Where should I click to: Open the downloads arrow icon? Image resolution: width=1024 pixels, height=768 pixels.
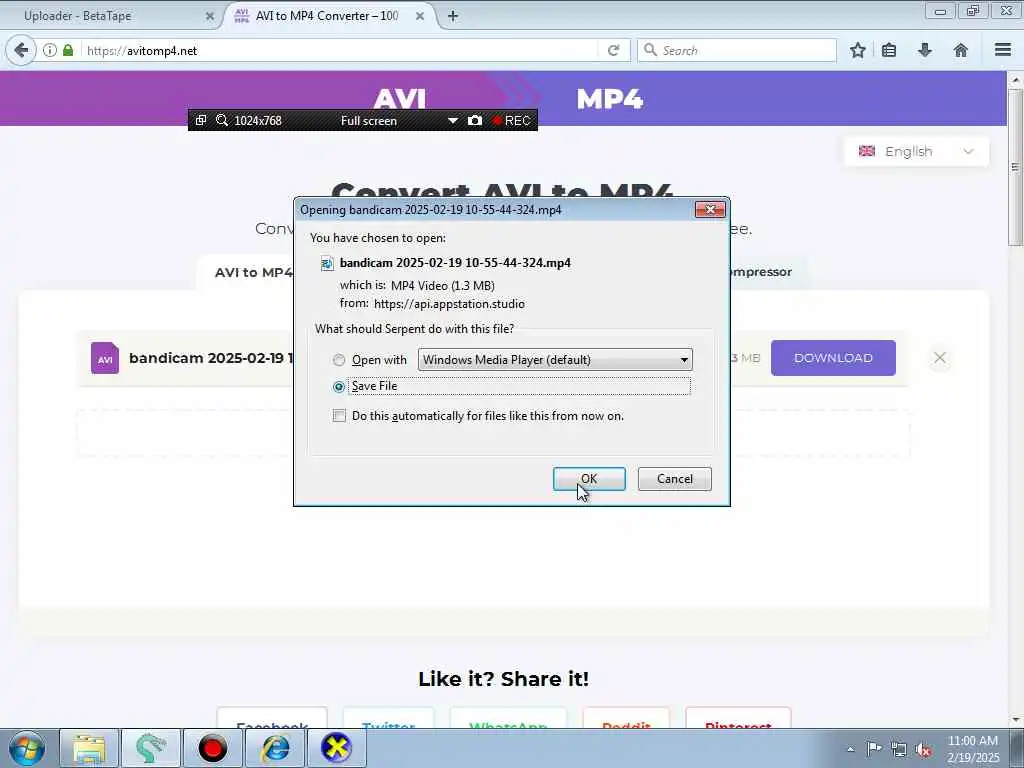[925, 50]
